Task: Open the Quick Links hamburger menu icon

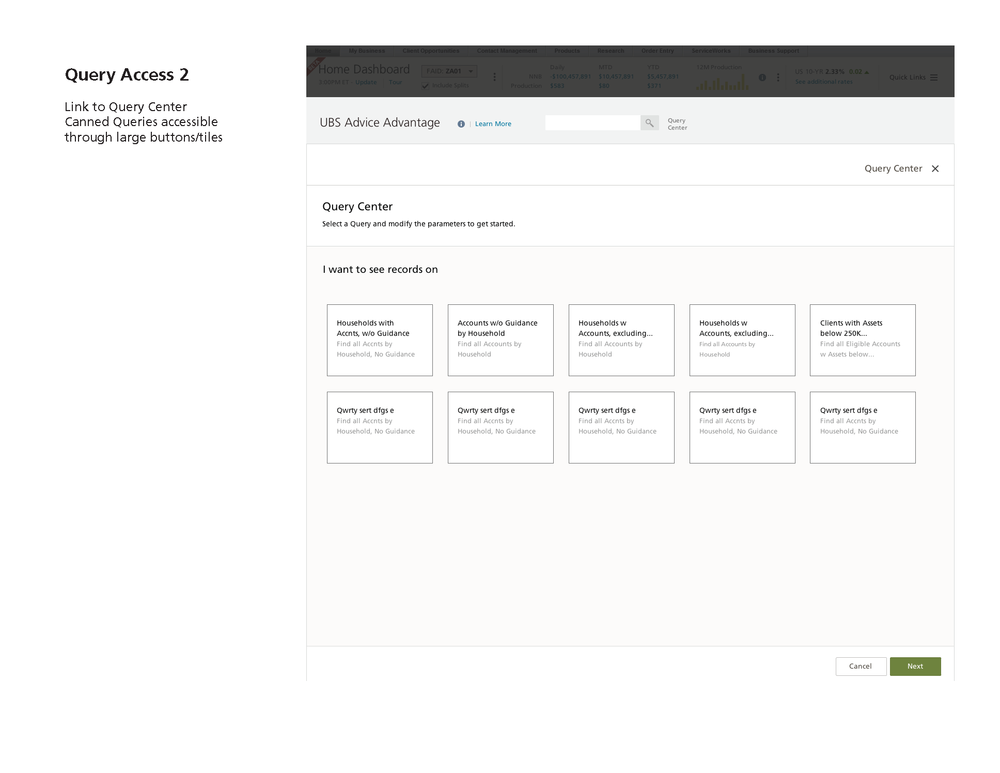Action: [x=934, y=77]
